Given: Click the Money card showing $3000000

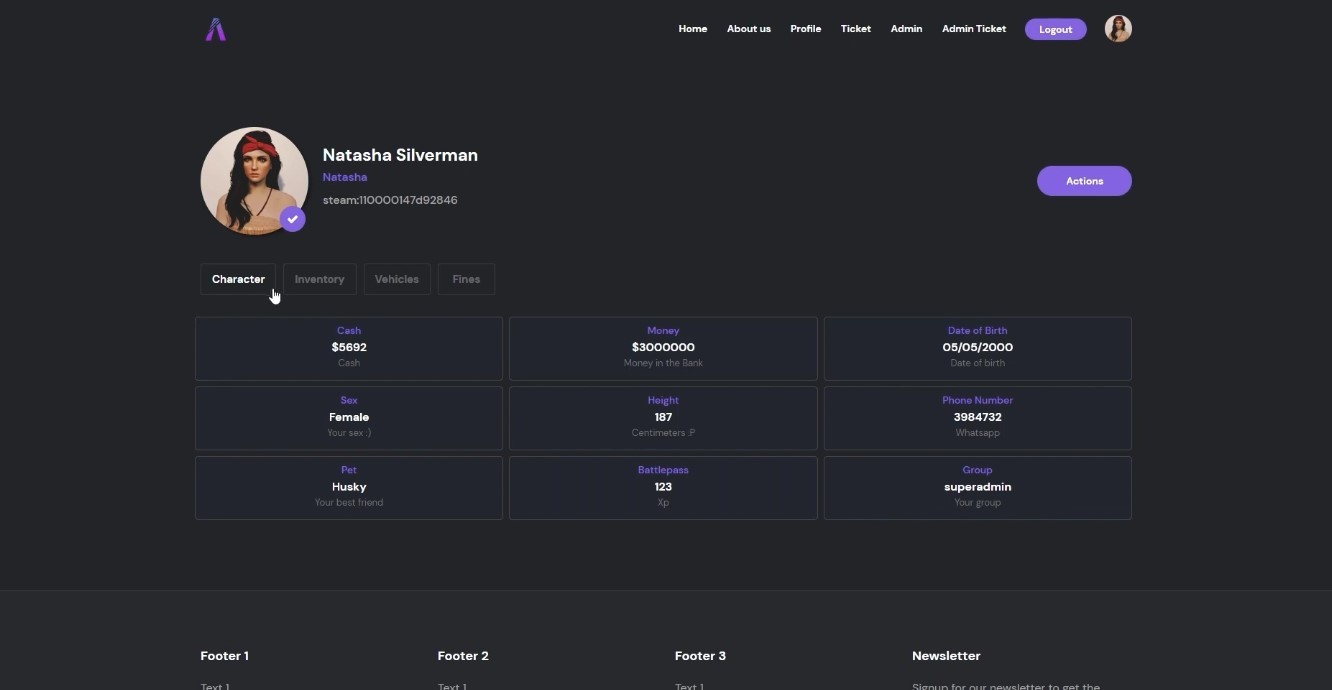Looking at the screenshot, I should coord(663,348).
